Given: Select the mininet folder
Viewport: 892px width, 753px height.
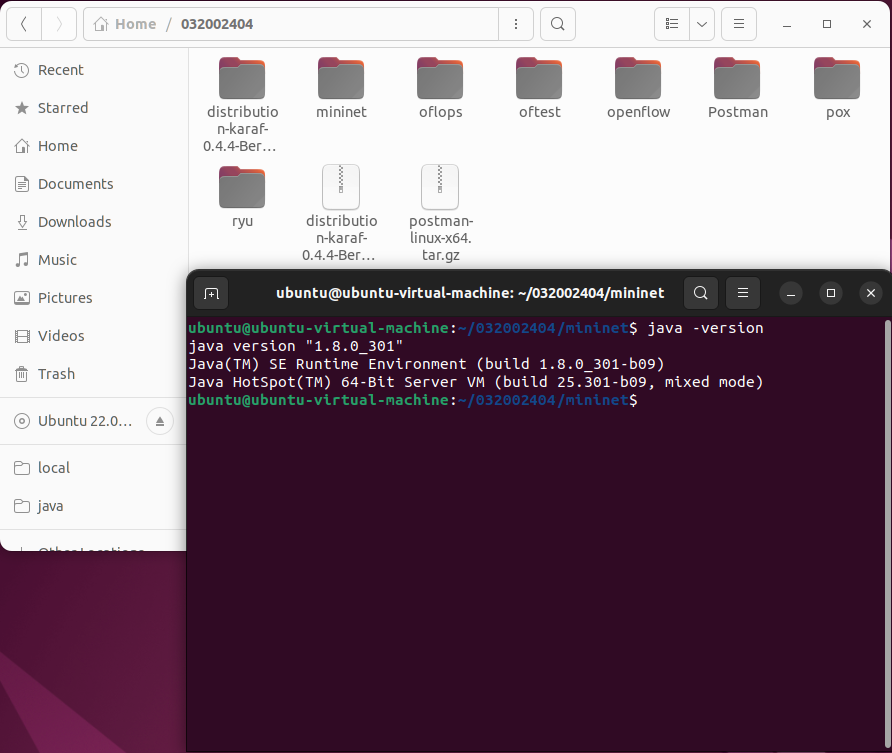Looking at the screenshot, I should (x=341, y=88).
